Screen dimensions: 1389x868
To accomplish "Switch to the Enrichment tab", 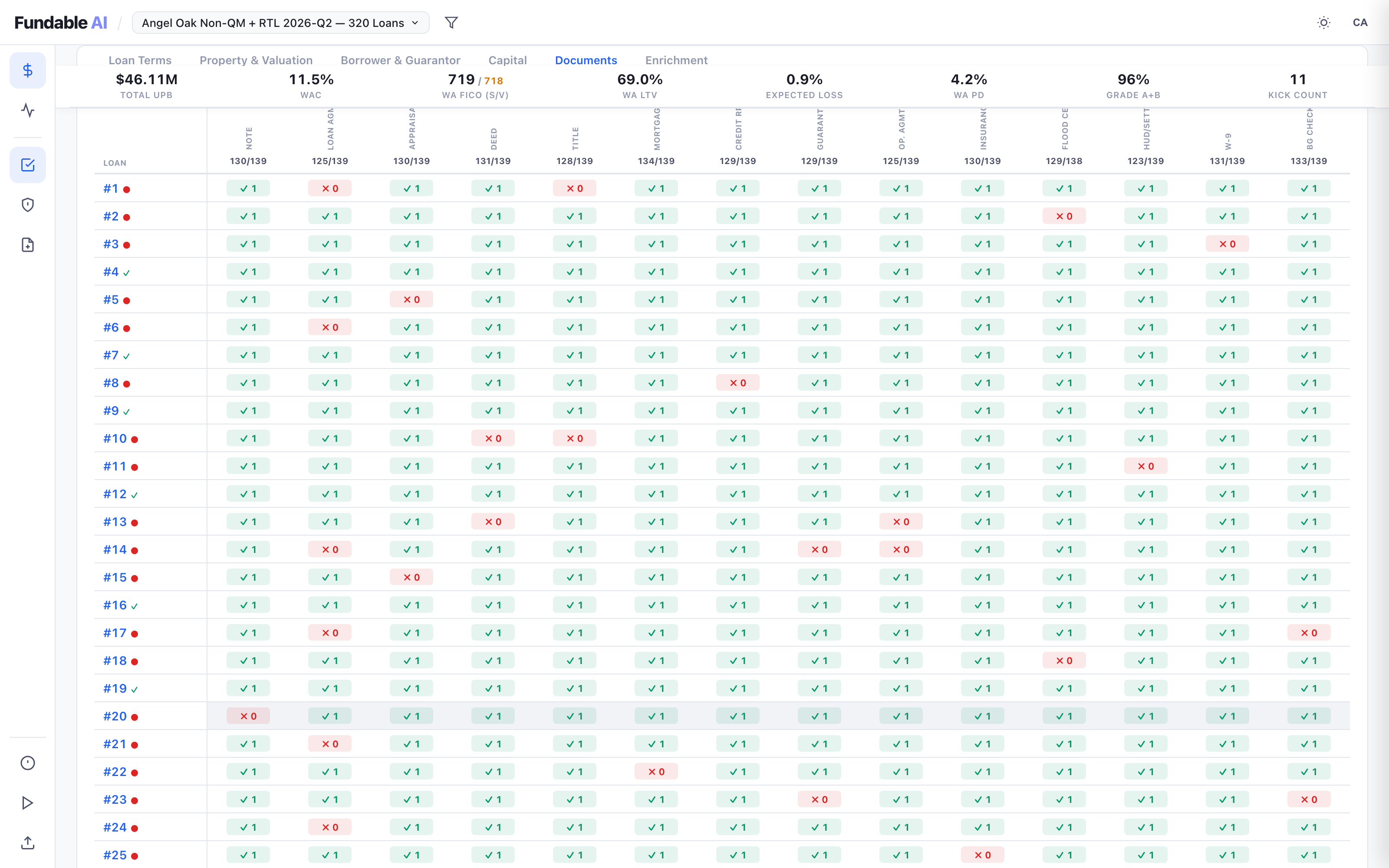I will coord(676,60).
